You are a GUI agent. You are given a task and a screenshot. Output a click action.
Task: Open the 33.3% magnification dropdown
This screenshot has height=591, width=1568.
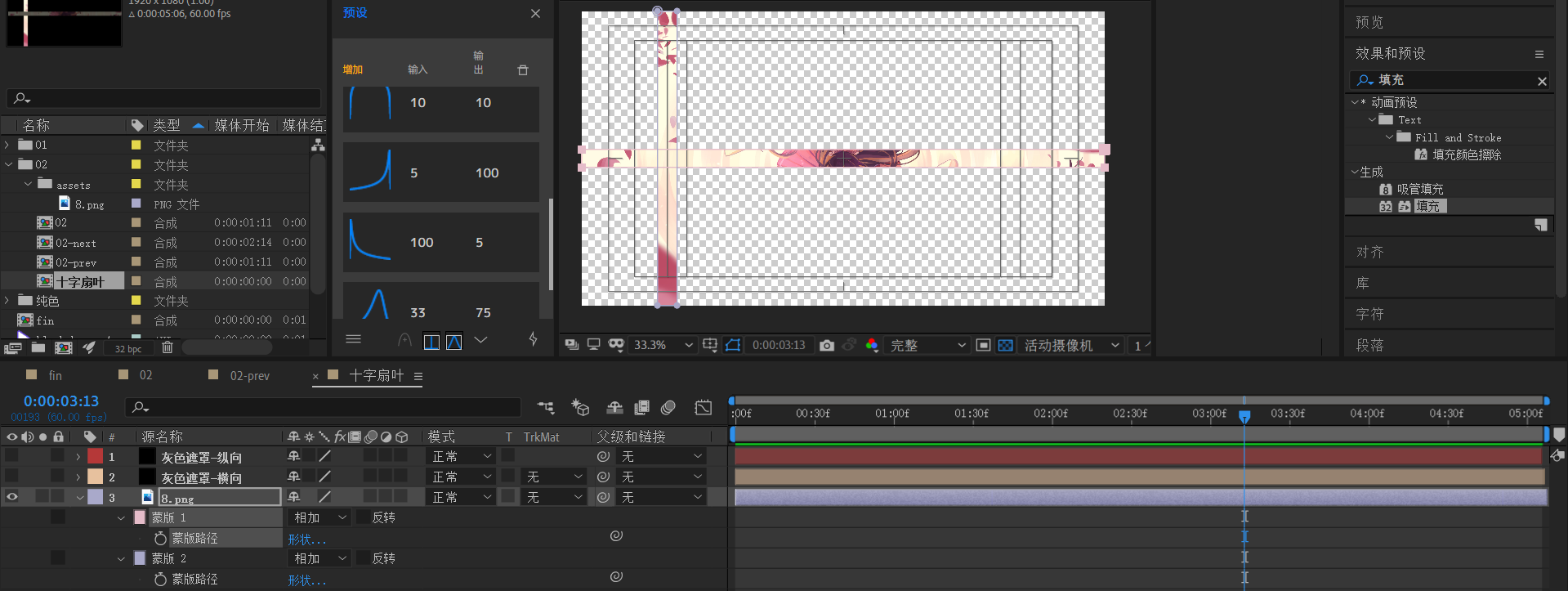click(x=663, y=345)
